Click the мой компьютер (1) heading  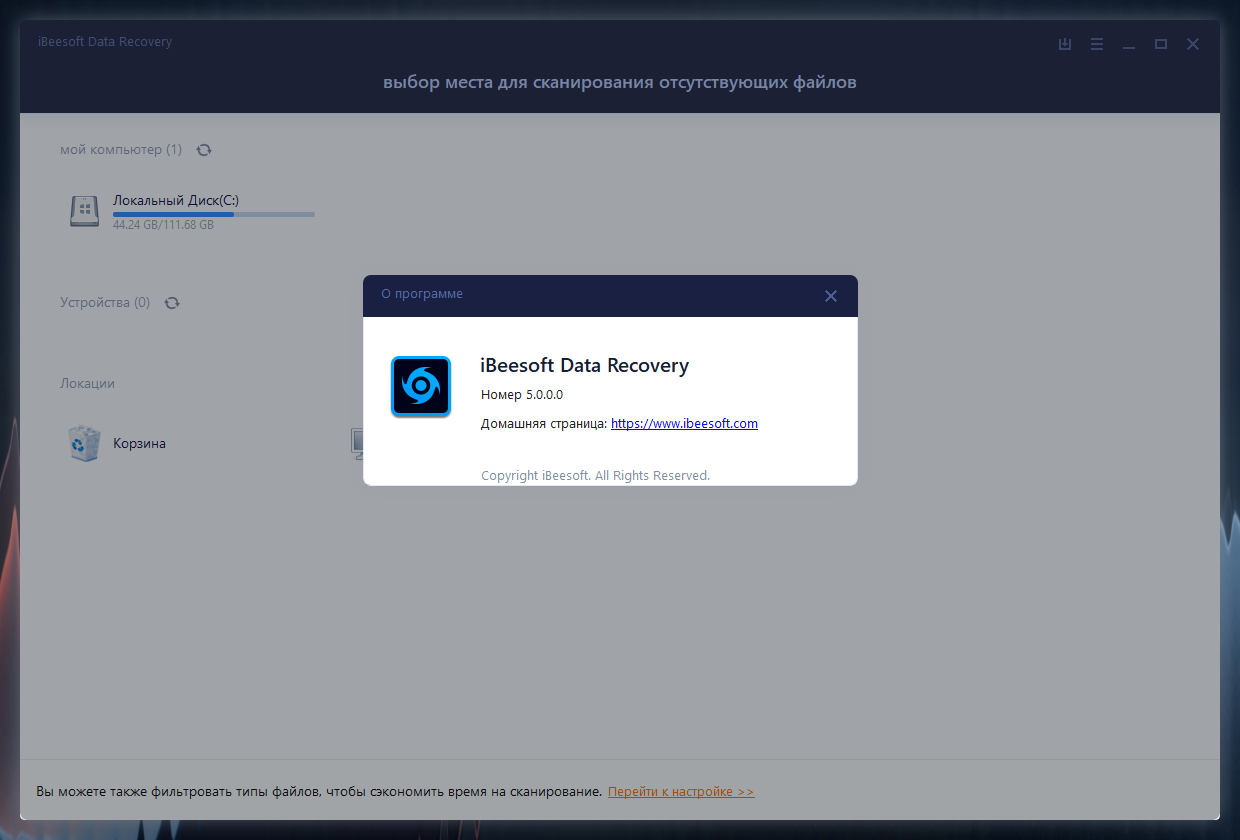pos(121,149)
